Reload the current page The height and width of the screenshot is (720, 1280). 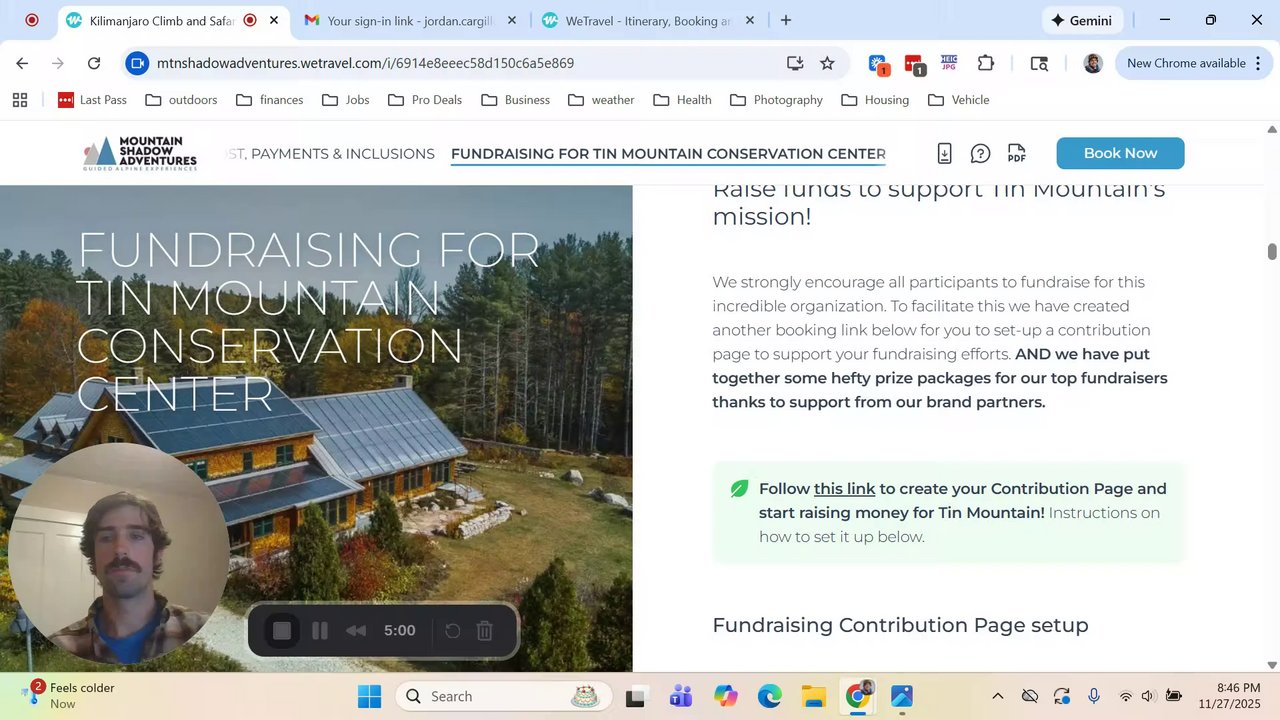[x=94, y=63]
